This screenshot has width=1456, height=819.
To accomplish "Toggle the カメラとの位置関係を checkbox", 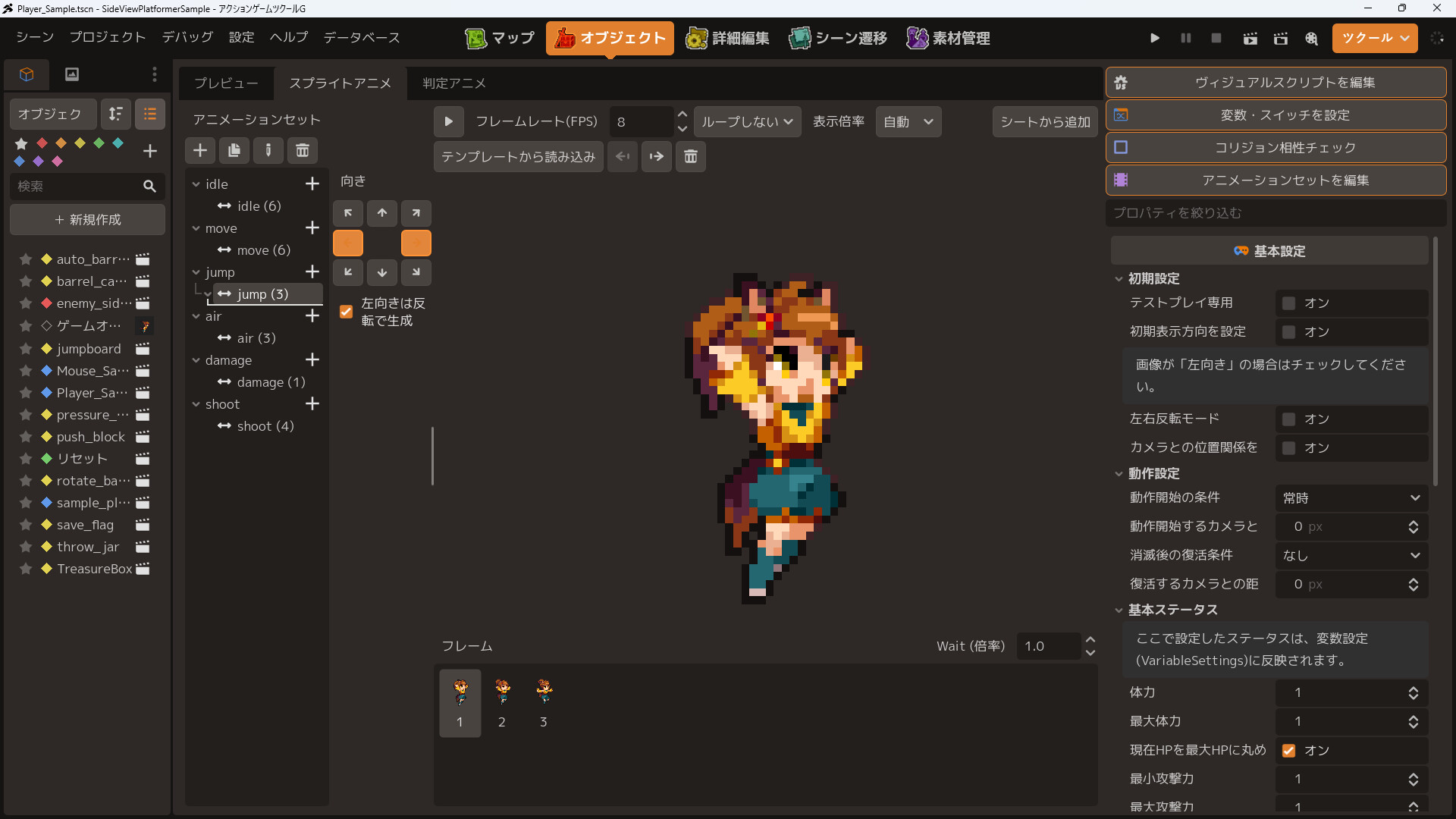I will (1288, 448).
